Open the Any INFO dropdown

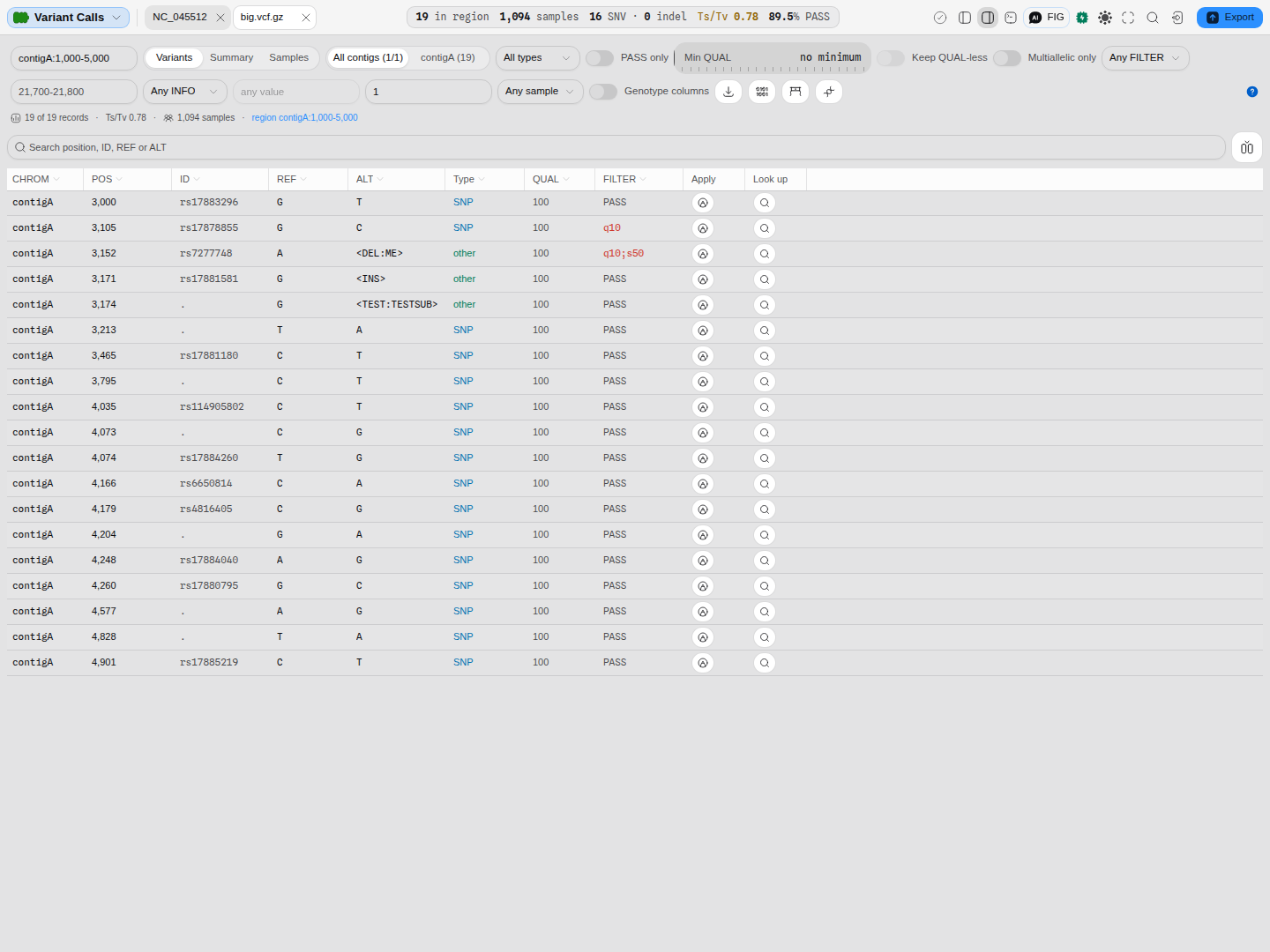[x=185, y=92]
